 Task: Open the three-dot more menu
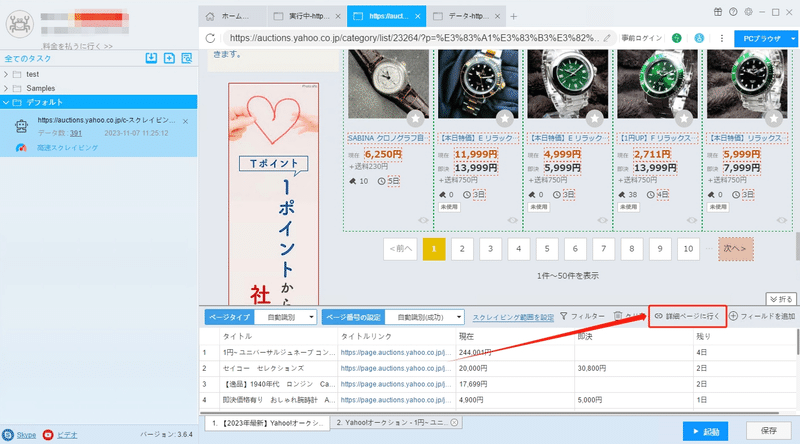tap(721, 38)
